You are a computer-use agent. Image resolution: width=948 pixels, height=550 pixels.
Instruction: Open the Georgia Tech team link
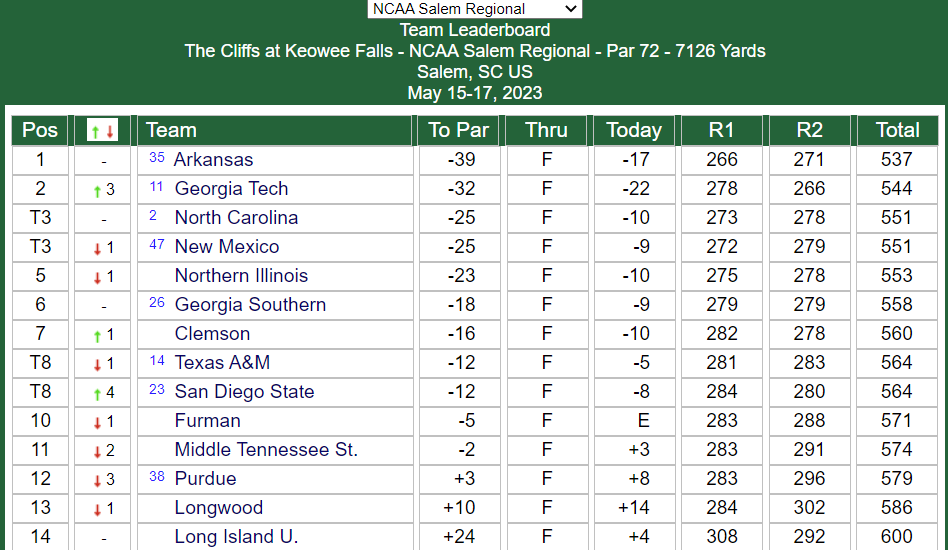click(x=232, y=189)
